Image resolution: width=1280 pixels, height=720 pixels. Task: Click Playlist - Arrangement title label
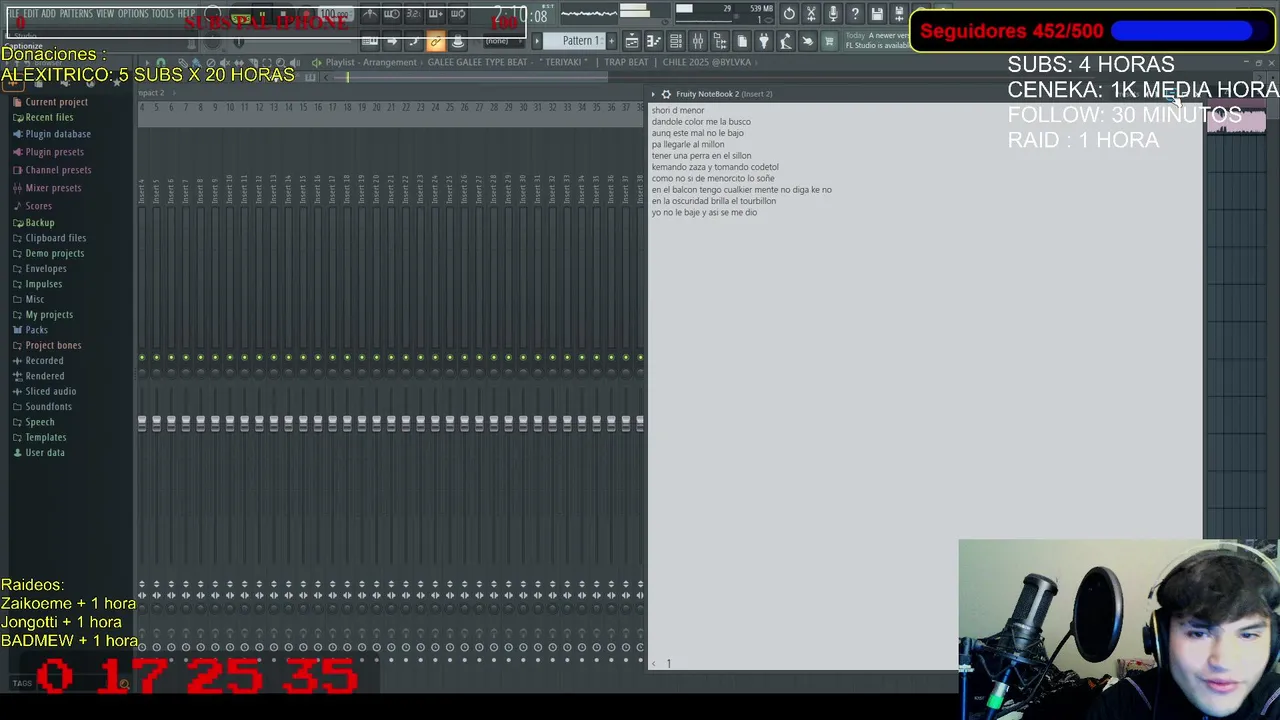click(371, 62)
